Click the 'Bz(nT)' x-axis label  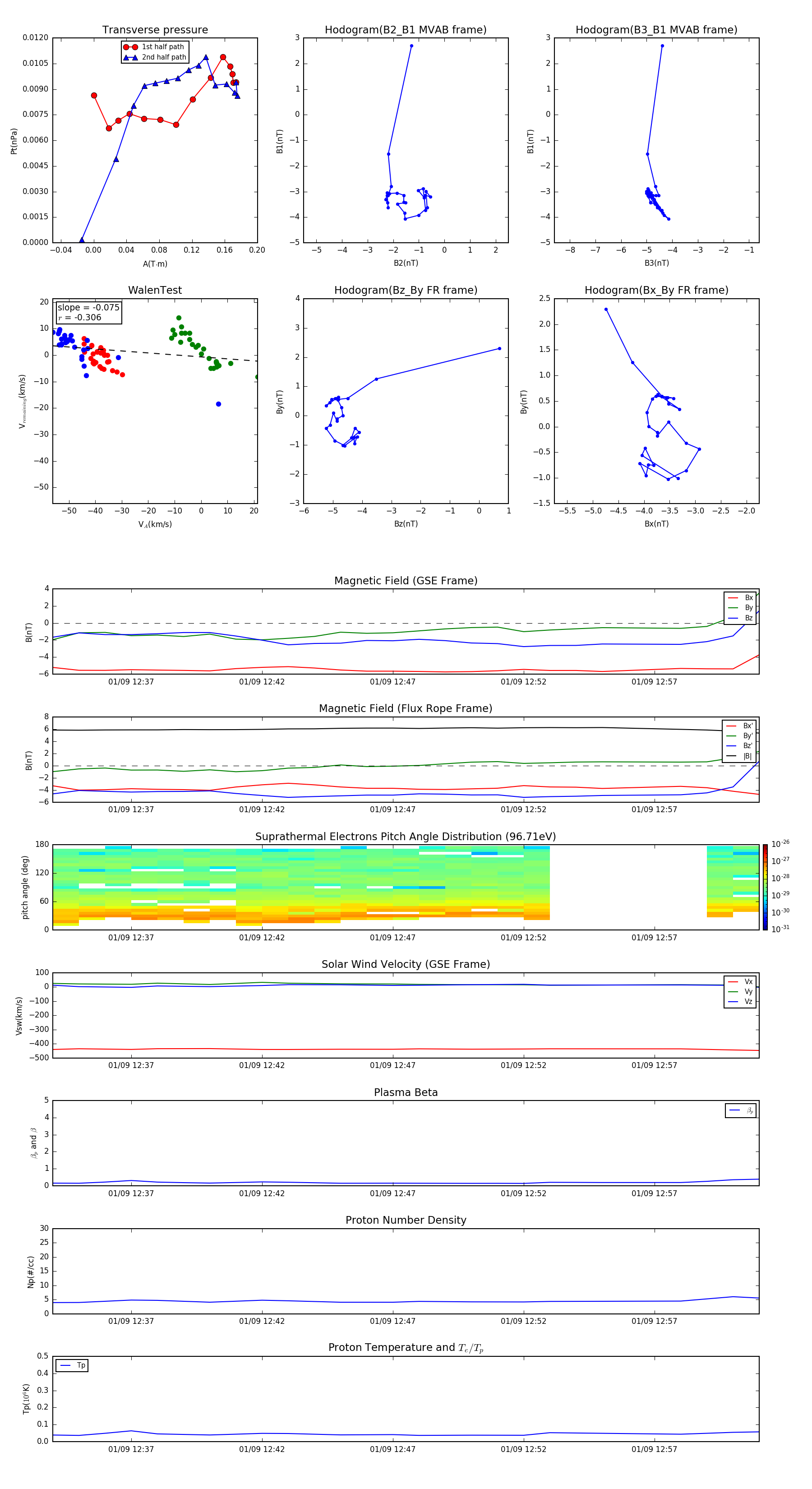[406, 524]
